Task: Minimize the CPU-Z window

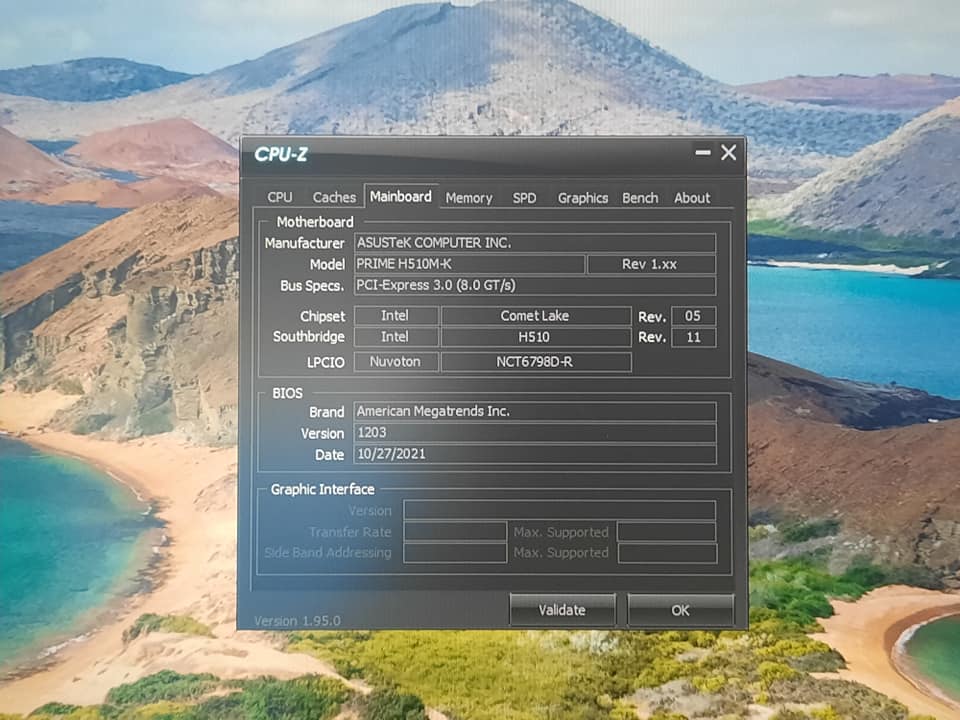Action: pos(702,152)
